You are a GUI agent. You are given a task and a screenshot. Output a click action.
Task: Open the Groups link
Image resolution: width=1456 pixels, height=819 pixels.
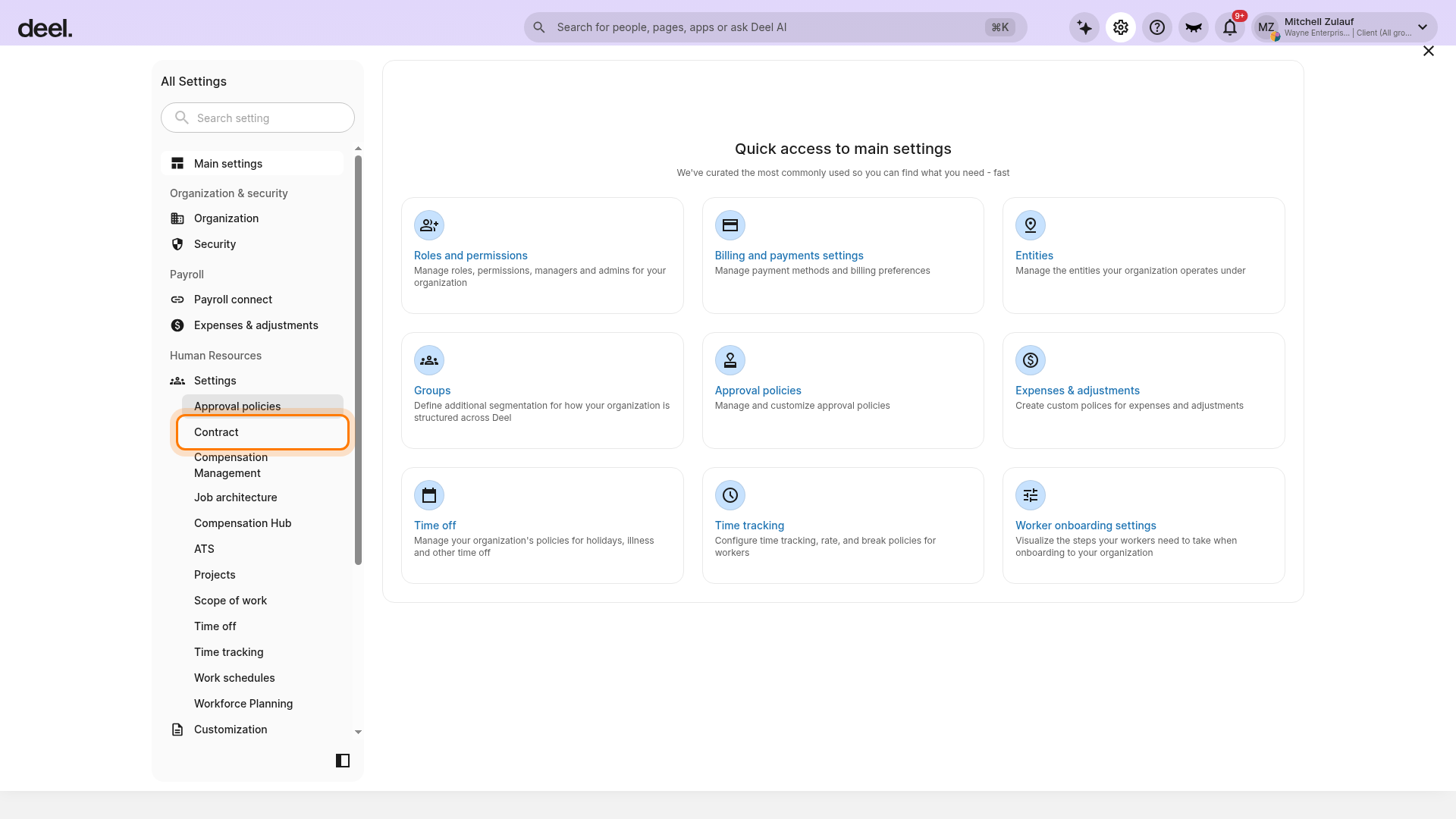click(x=432, y=391)
